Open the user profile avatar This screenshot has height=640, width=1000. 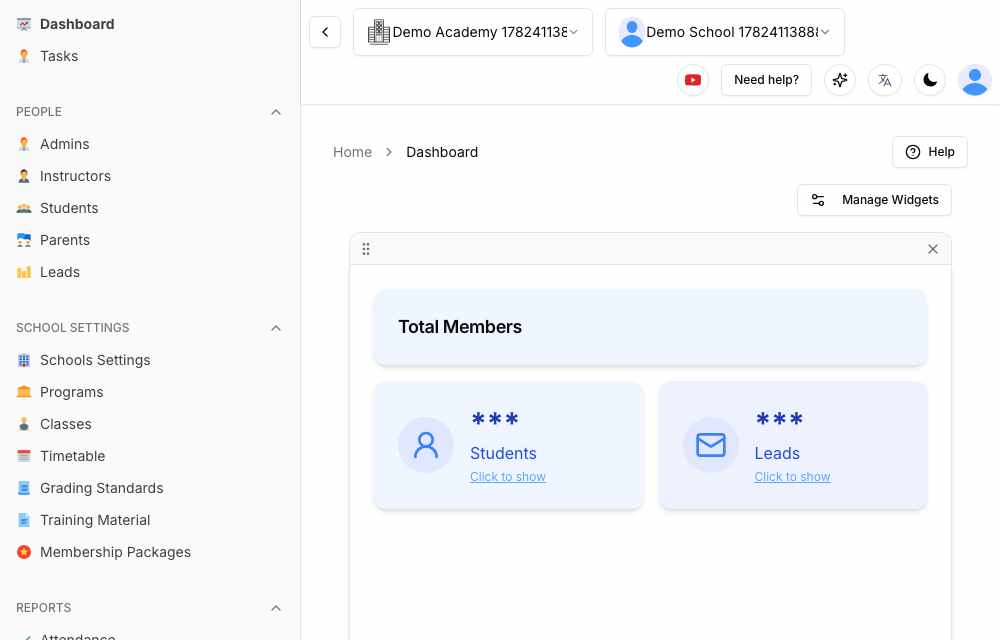974,80
